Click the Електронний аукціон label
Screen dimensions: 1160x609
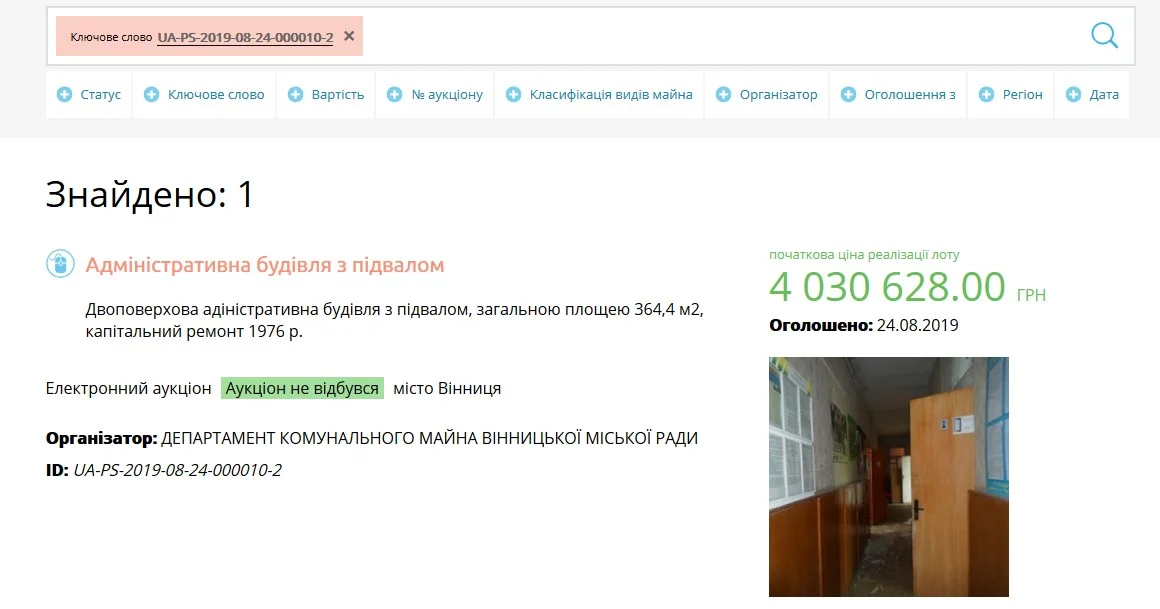(129, 388)
